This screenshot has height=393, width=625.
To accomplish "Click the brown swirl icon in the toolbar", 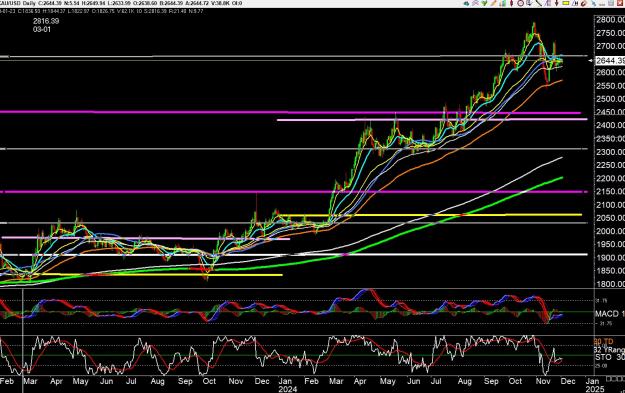I will pyautogui.click(x=583, y=4).
